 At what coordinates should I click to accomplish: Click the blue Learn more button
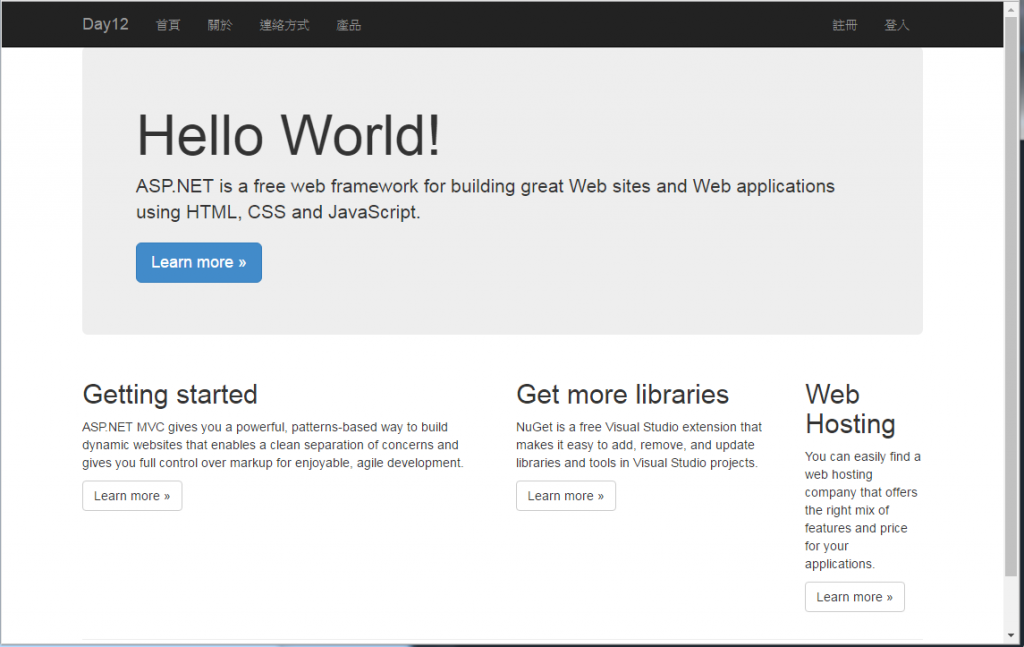tap(199, 262)
